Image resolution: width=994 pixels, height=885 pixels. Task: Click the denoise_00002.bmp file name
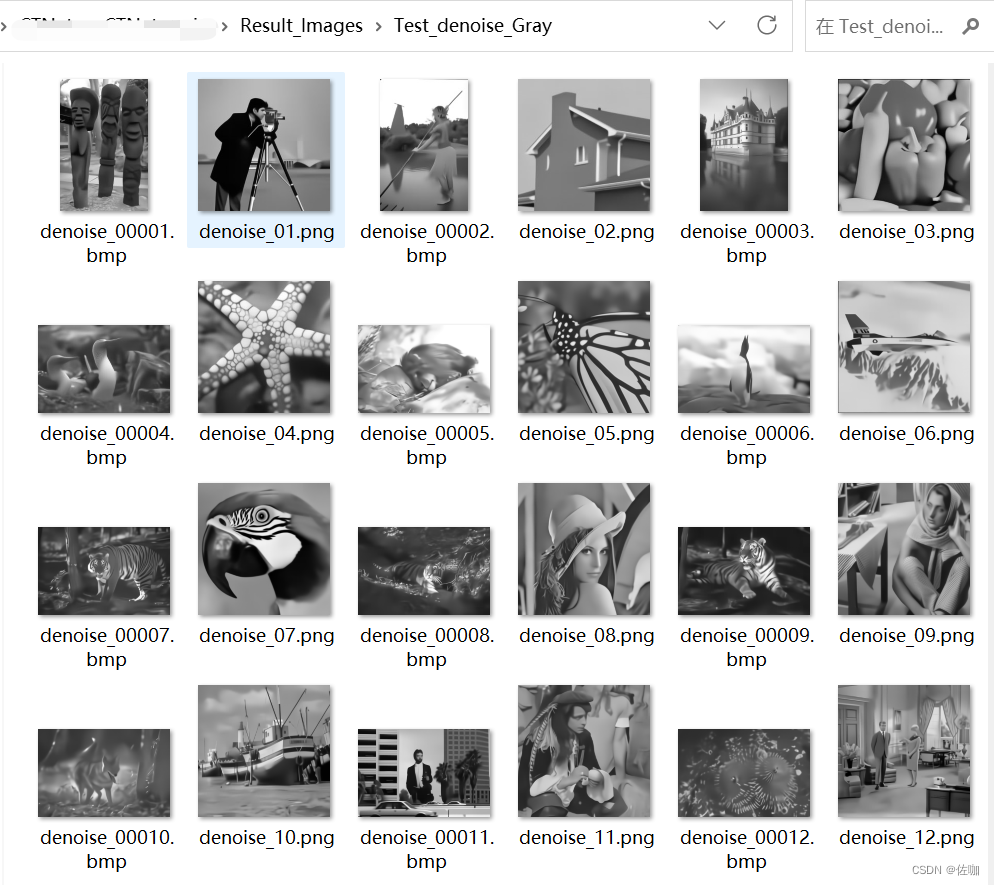(427, 243)
